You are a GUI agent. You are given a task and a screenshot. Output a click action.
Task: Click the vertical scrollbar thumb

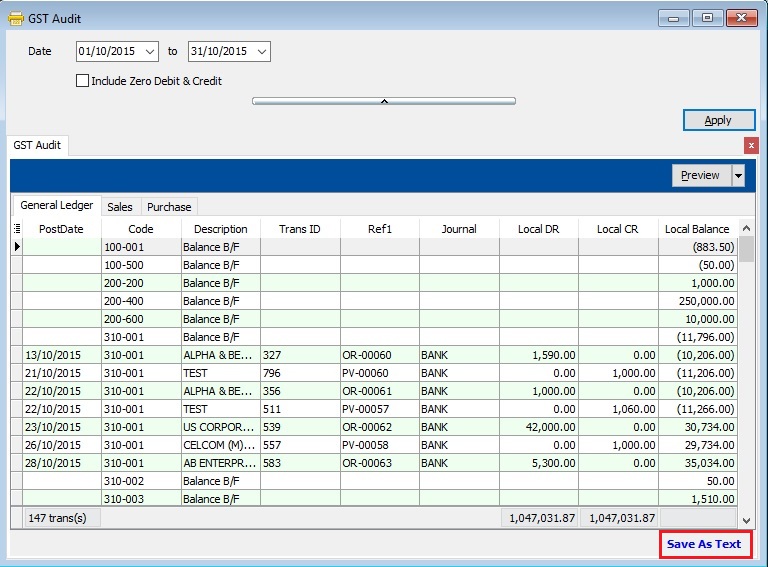746,249
